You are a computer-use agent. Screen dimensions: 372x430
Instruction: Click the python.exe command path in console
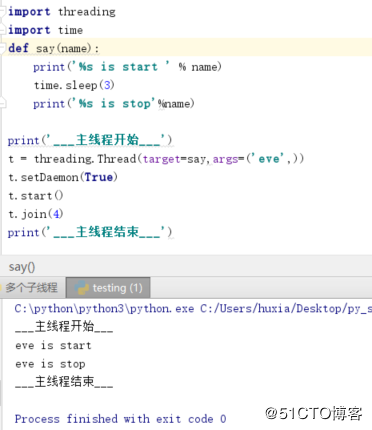[x=193, y=309]
